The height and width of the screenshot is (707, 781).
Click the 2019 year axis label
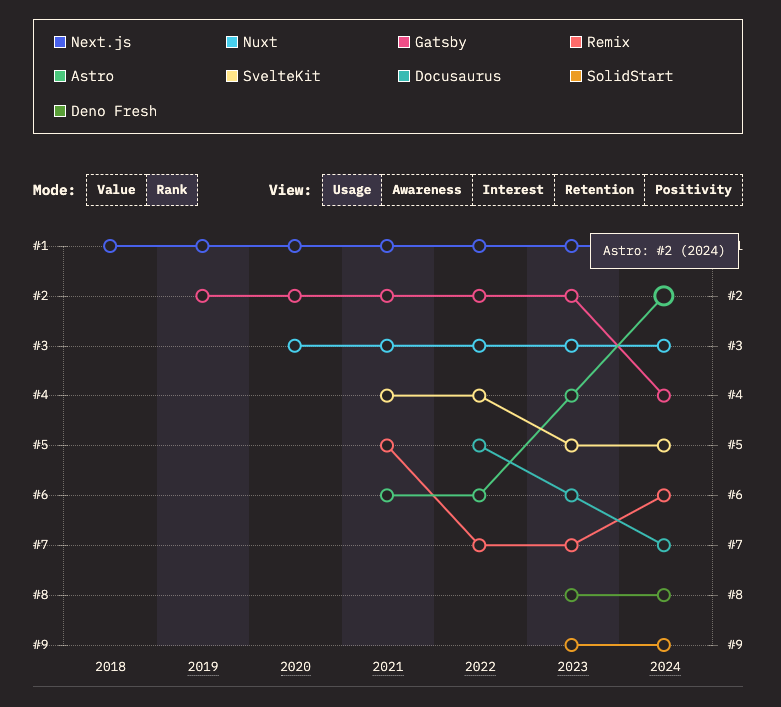tap(203, 667)
